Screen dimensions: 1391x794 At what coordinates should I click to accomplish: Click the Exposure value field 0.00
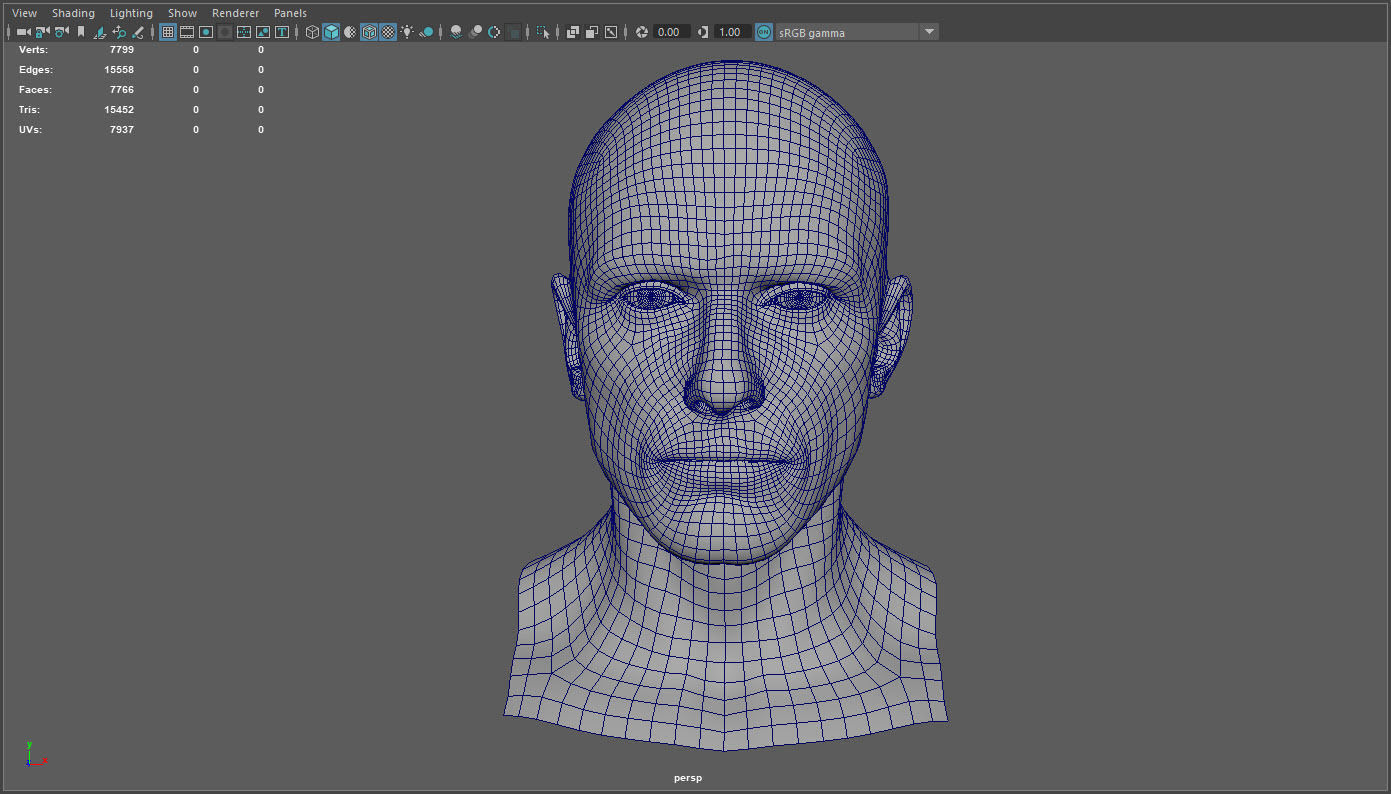[672, 32]
